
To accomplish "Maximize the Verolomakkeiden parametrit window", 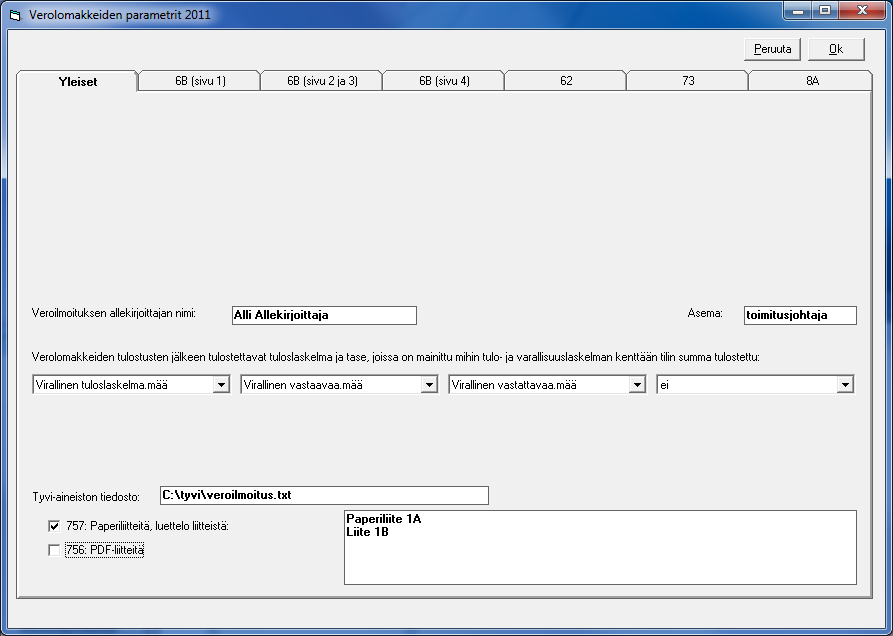I will 824,10.
